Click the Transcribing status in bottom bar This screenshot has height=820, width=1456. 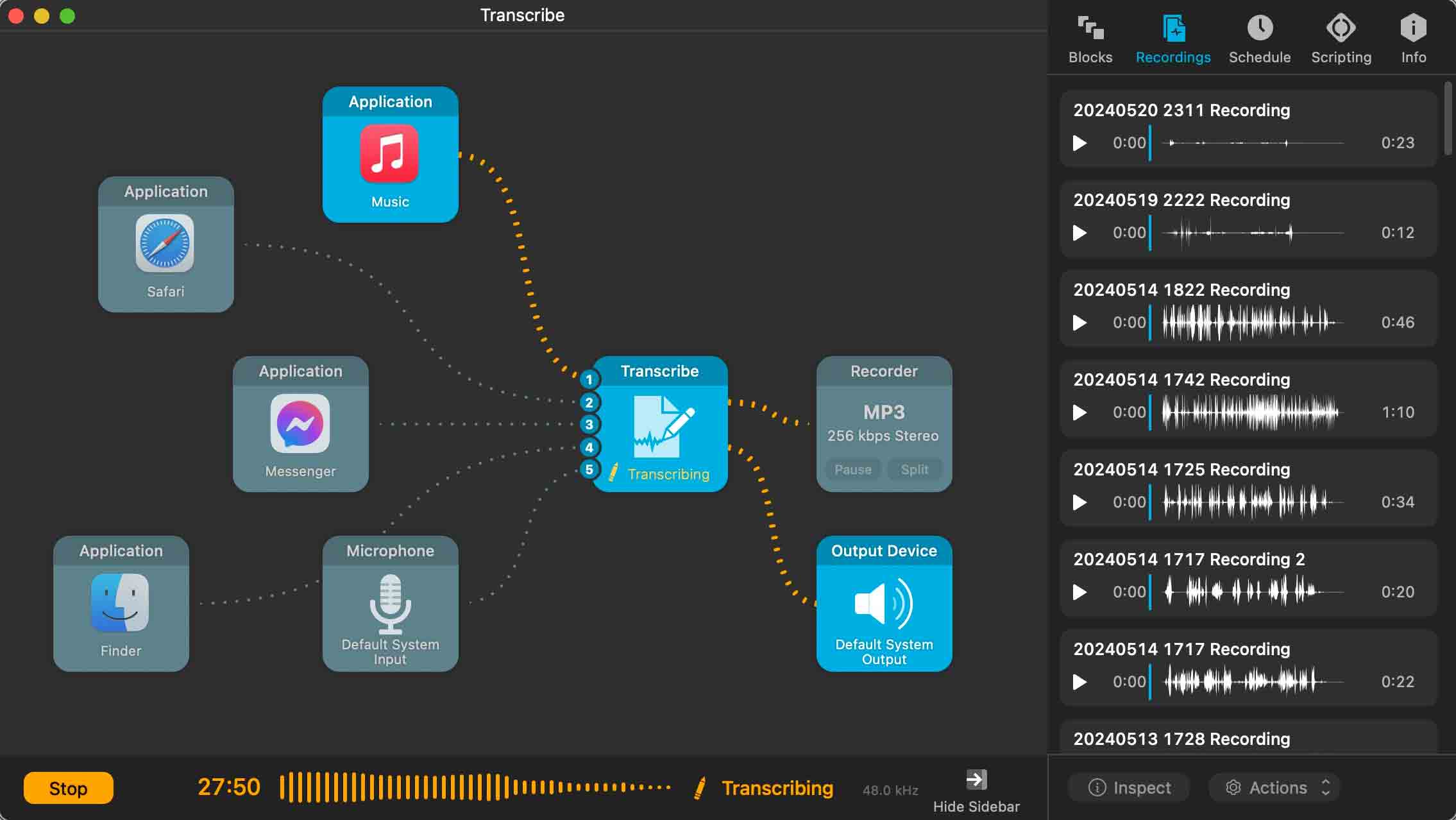[x=777, y=788]
